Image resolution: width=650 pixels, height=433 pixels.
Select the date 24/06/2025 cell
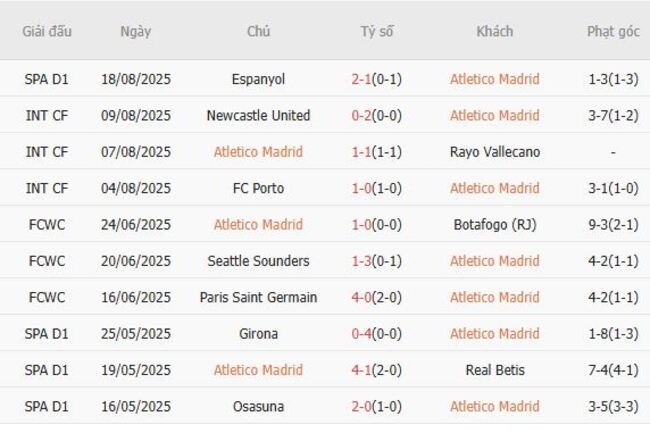[x=136, y=225]
